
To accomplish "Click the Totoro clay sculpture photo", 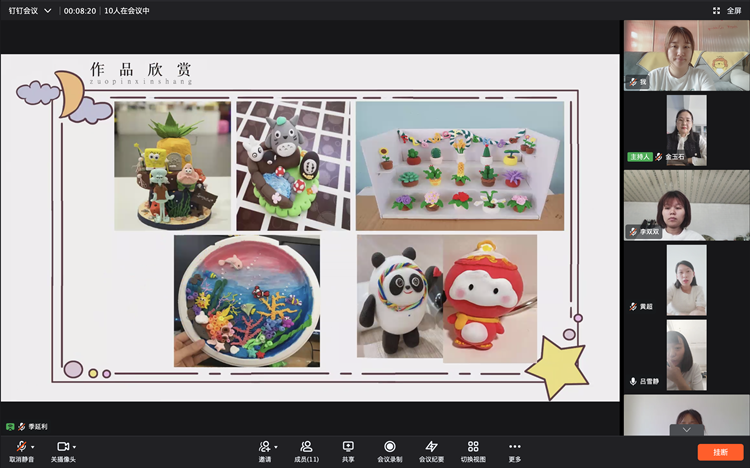I will pyautogui.click(x=293, y=166).
